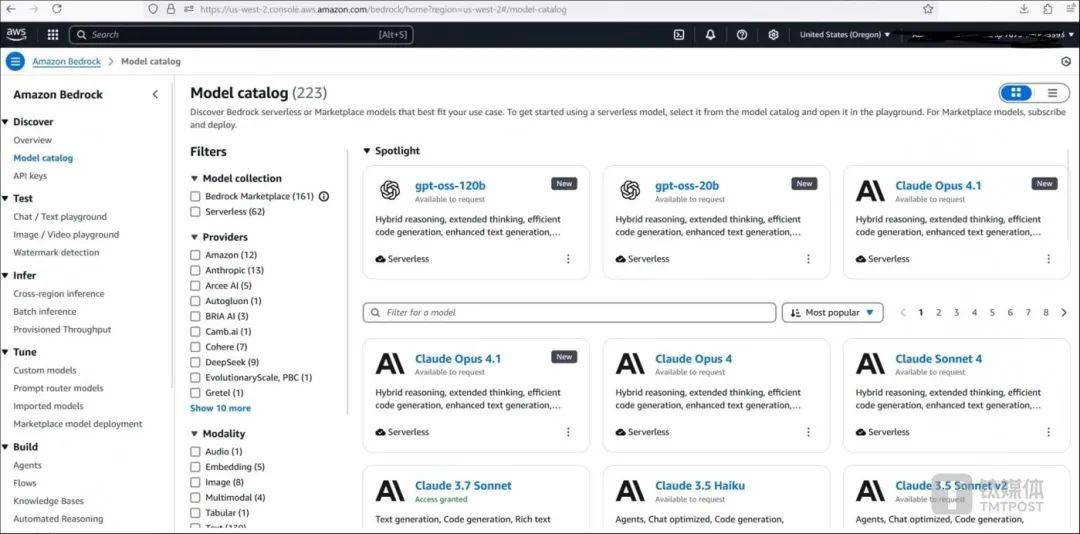Click the browser back arrow
The height and width of the screenshot is (534, 1080).
click(10, 9)
